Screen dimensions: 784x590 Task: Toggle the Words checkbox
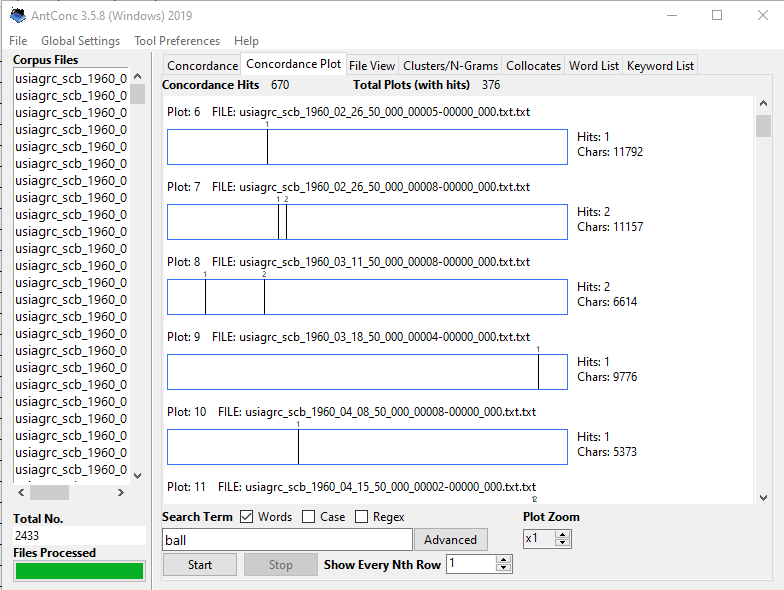(247, 517)
